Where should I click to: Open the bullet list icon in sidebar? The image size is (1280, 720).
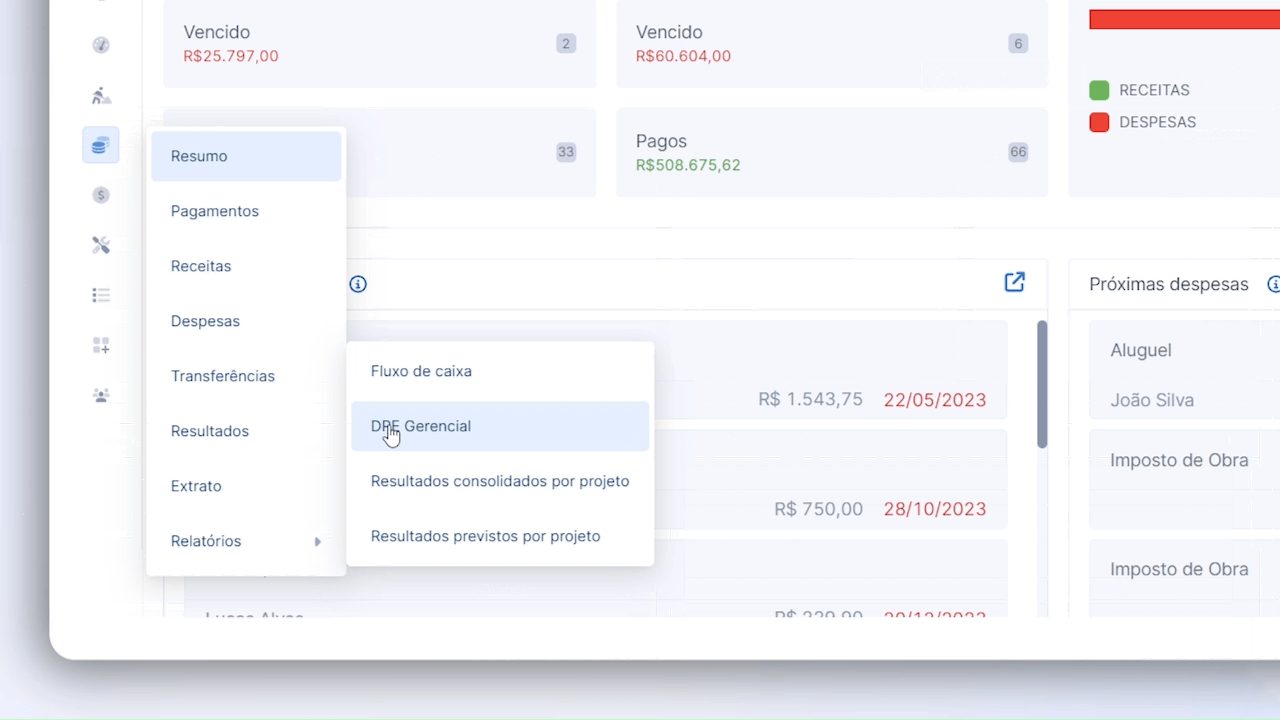(100, 295)
